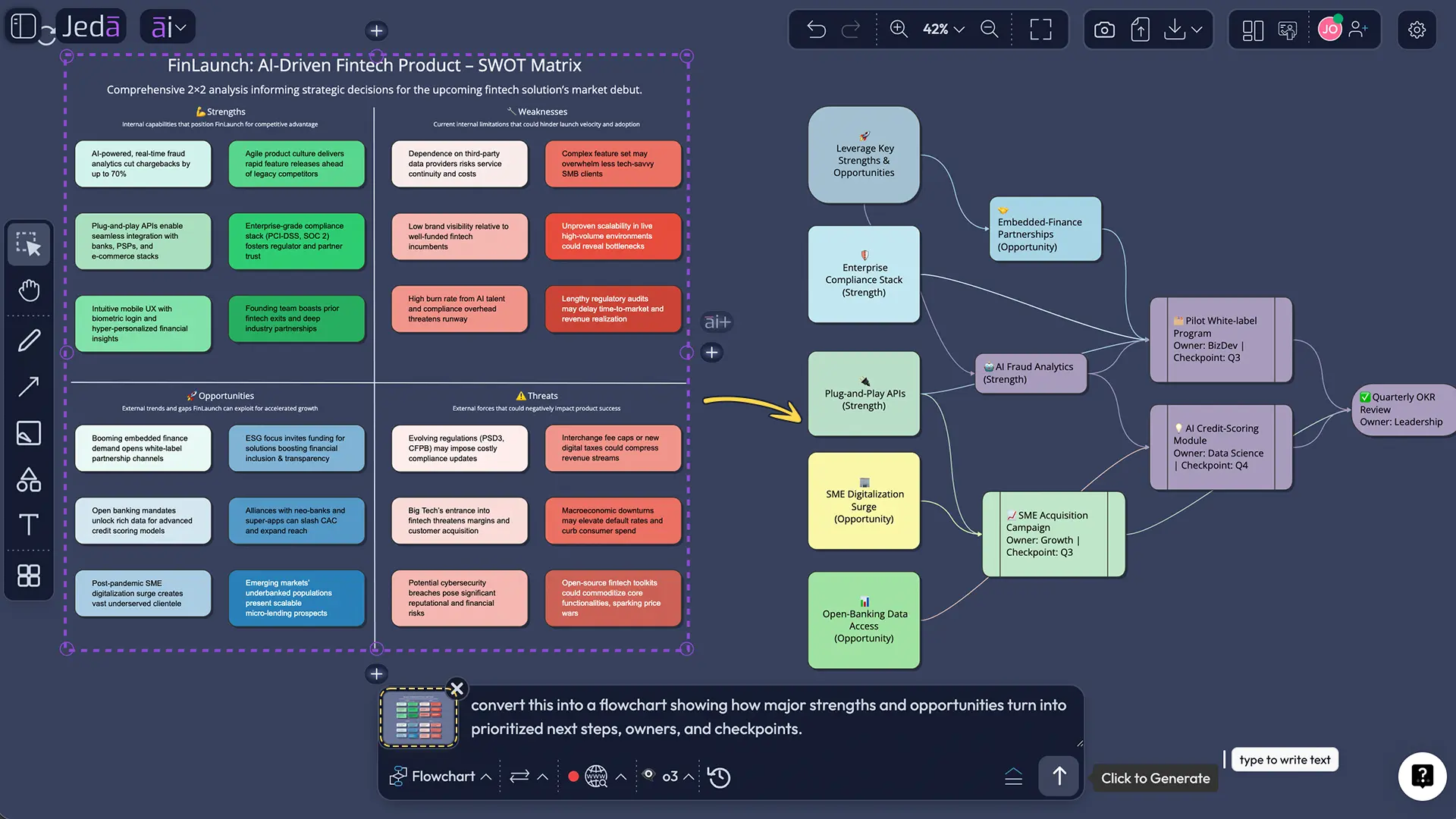This screenshot has height=819, width=1456.
Task: Toggle the red recording dot
Action: click(573, 777)
